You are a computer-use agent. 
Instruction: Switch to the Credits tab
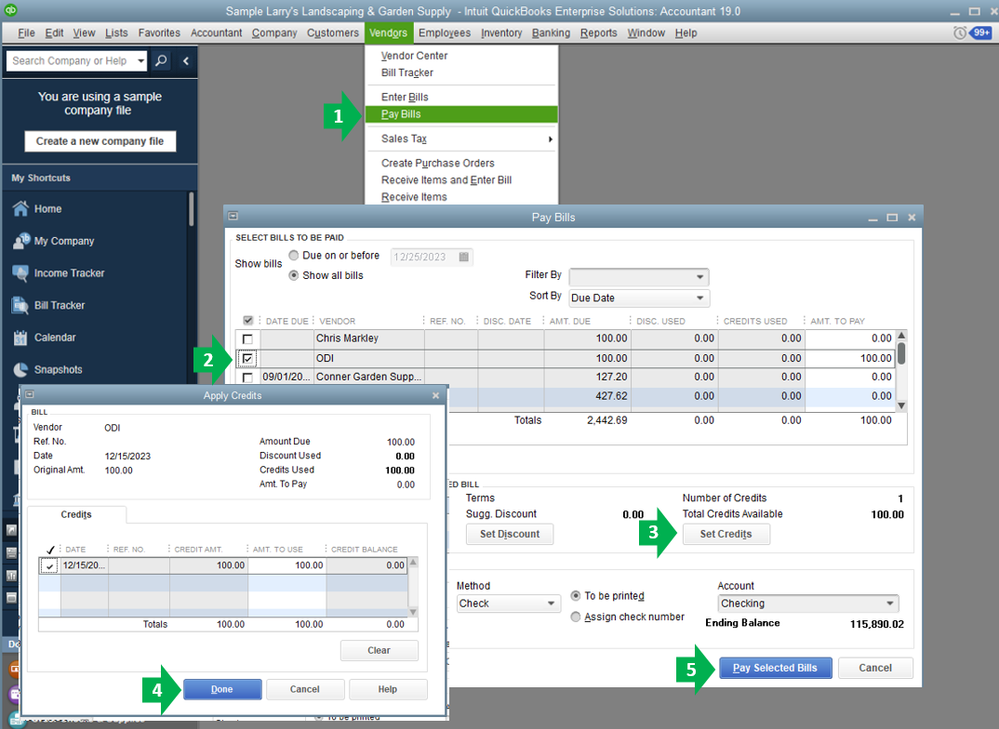(x=76, y=514)
